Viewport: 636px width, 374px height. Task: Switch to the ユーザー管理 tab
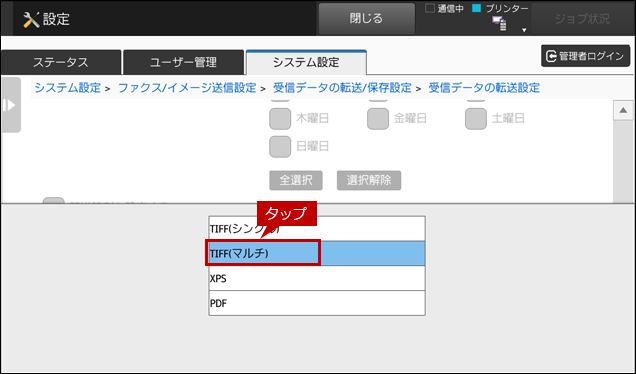(183, 62)
